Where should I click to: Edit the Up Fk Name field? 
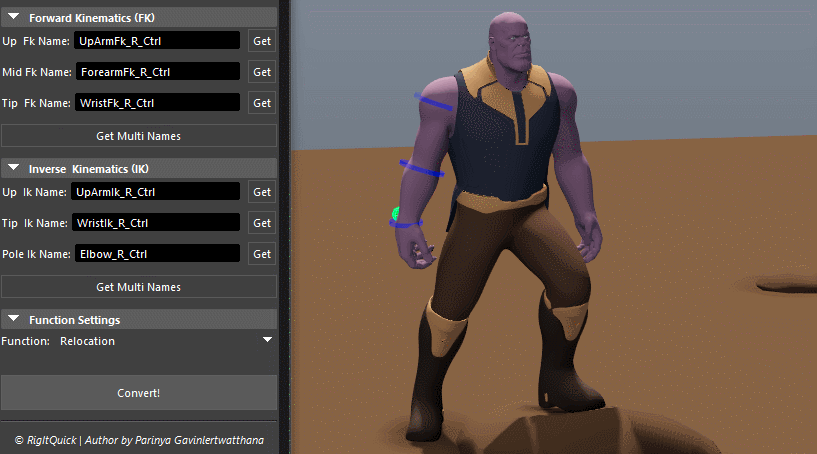pos(157,41)
